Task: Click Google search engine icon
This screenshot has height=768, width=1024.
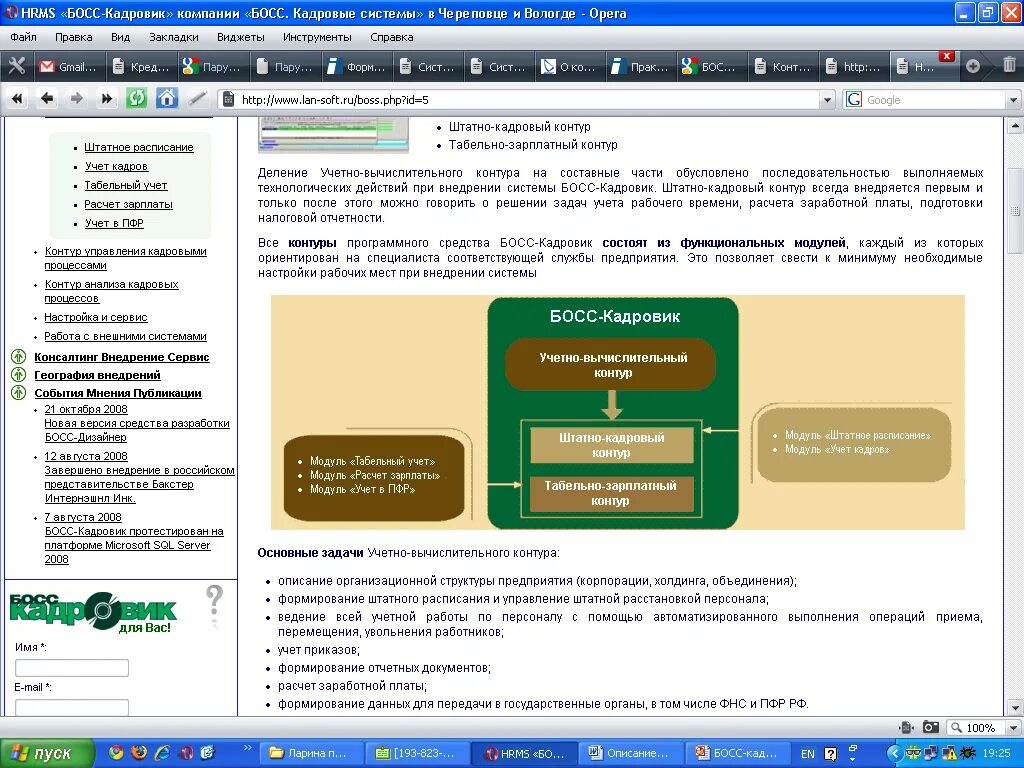Action: click(854, 99)
